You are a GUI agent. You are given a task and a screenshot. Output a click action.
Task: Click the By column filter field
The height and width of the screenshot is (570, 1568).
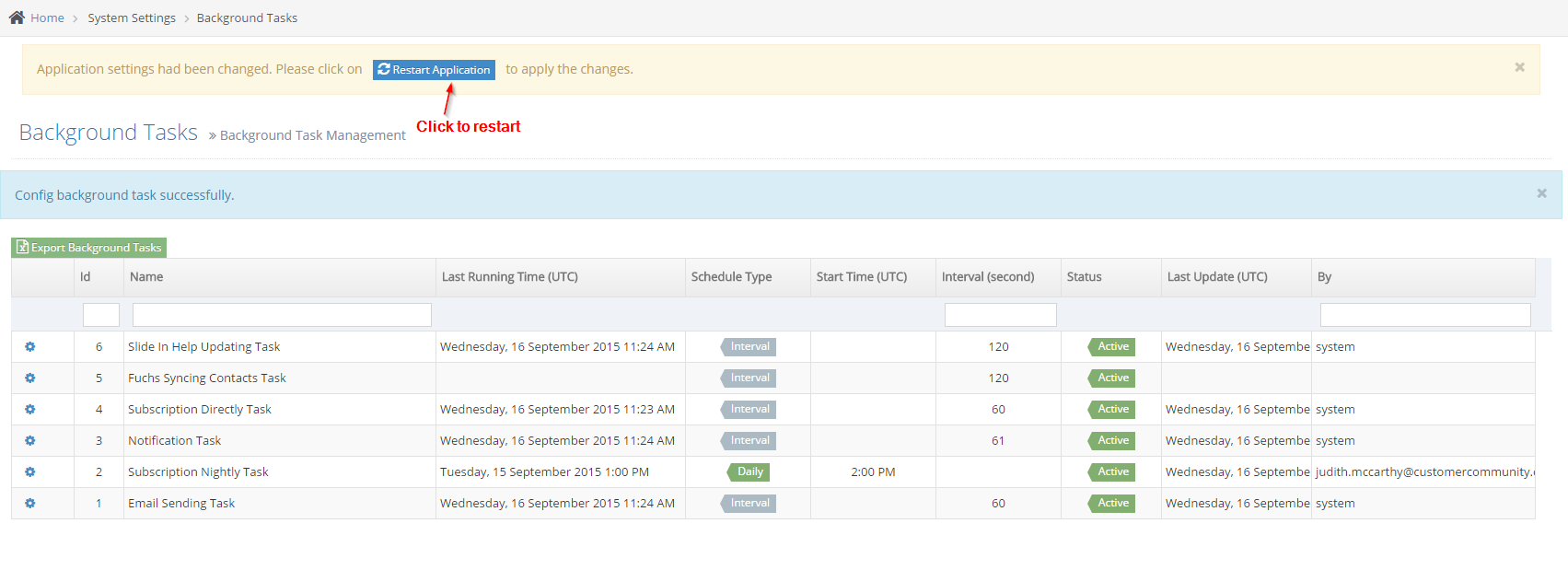point(1424,315)
